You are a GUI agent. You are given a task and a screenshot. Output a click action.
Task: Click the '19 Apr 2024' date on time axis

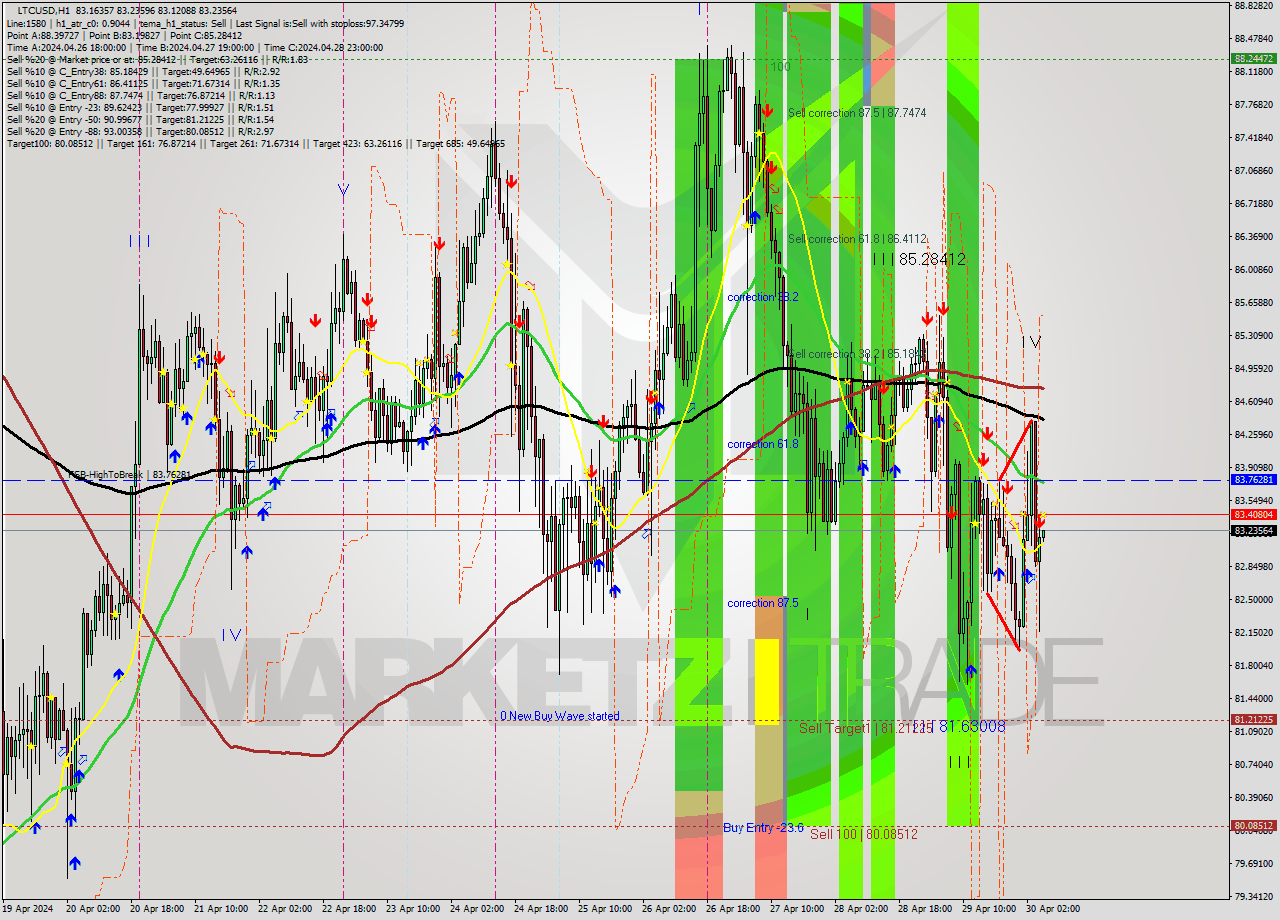(x=30, y=909)
